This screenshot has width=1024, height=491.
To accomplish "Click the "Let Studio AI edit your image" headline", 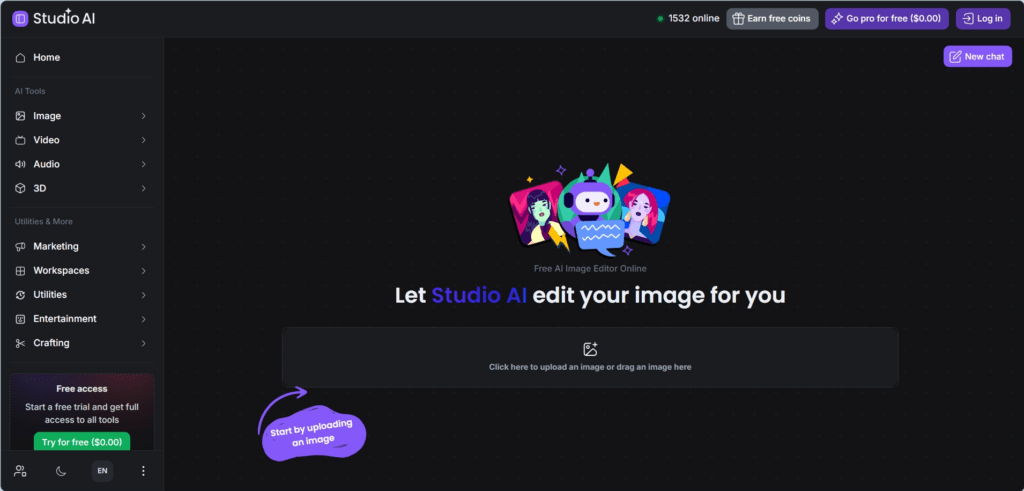I will 590,296.
